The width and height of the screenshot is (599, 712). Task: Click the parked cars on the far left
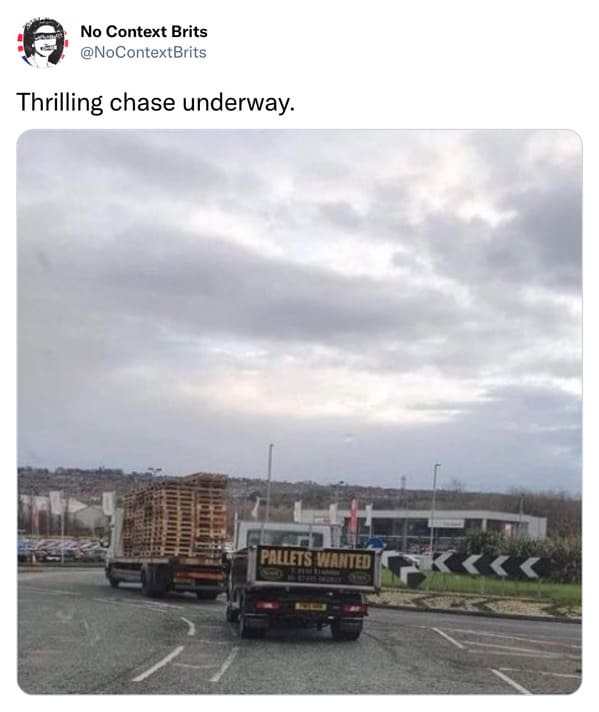(61, 550)
